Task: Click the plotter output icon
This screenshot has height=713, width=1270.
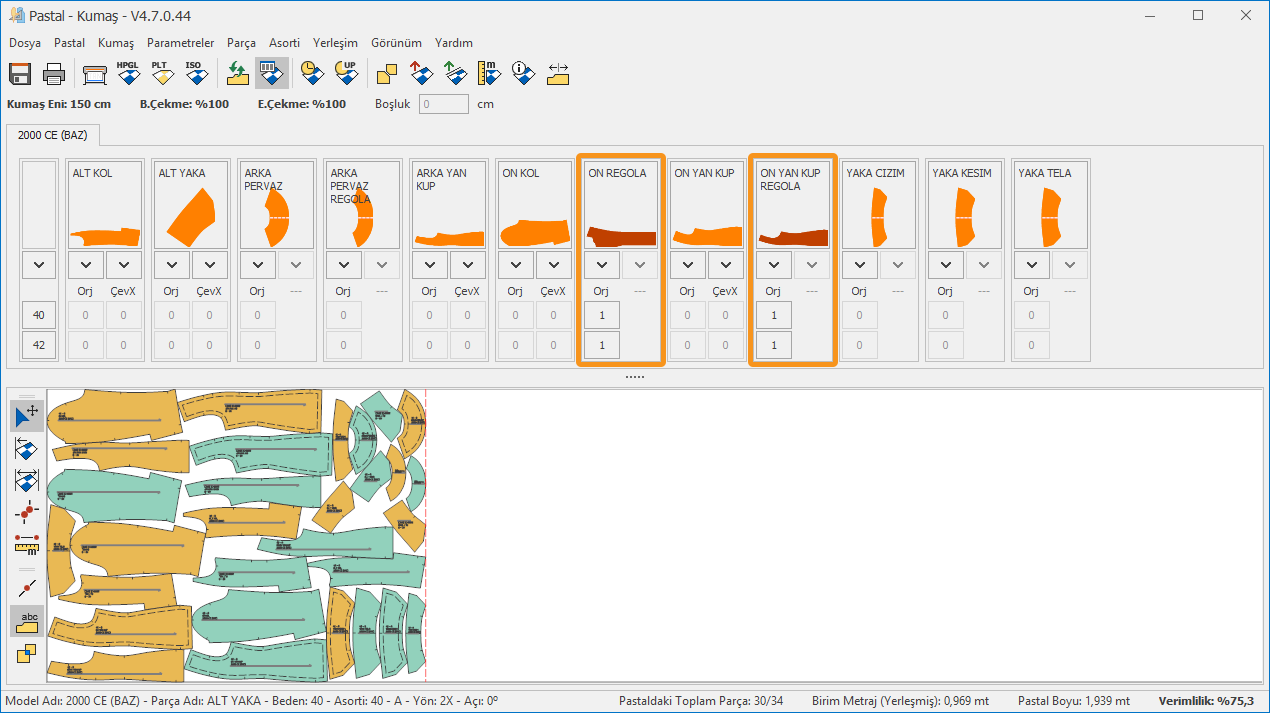Action: point(95,74)
